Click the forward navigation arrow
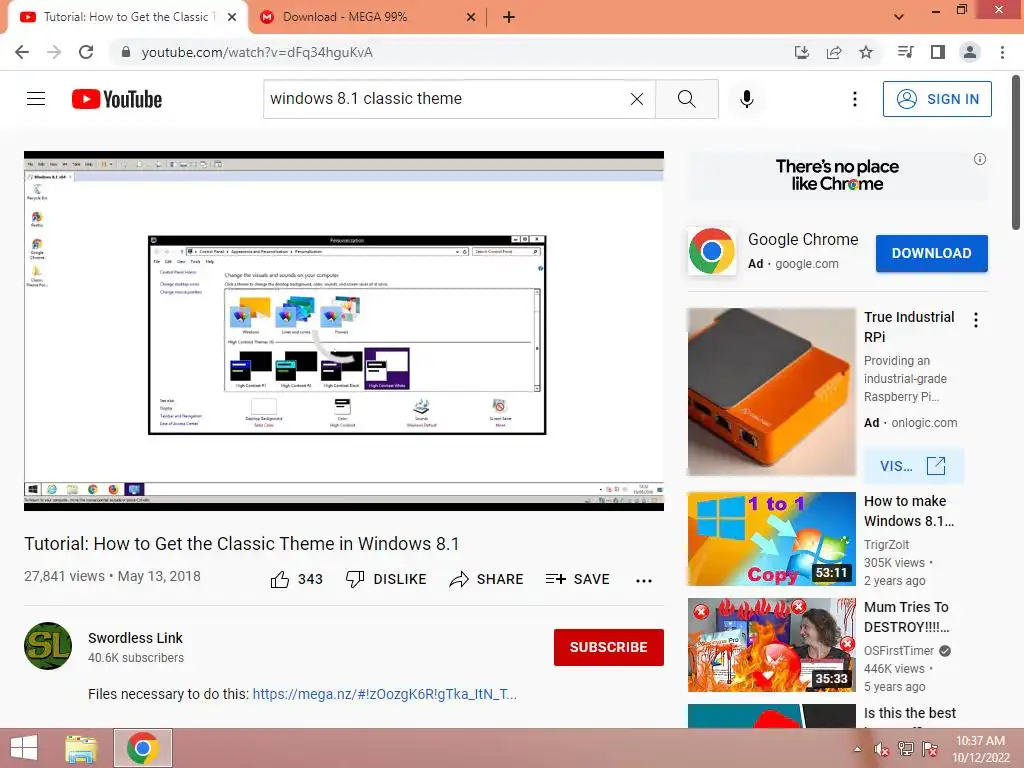The height and width of the screenshot is (768, 1024). 54,52
